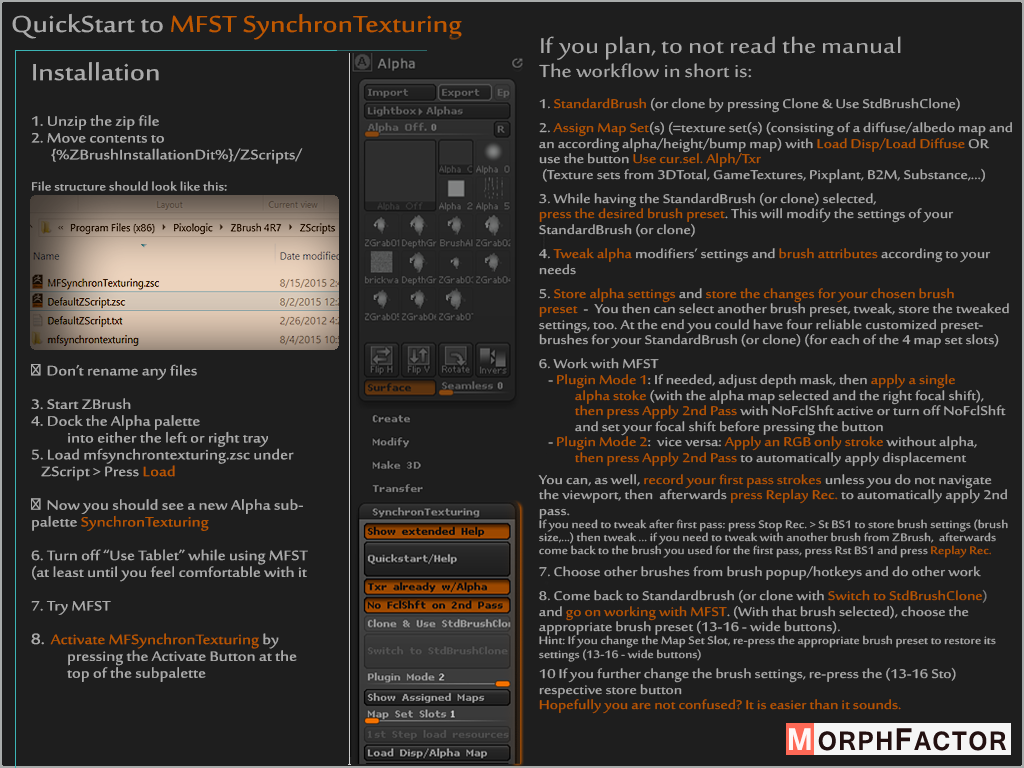Screen dimensions: 1024x768
Task: Pick the brickwa texture alpha
Action: coord(381,268)
